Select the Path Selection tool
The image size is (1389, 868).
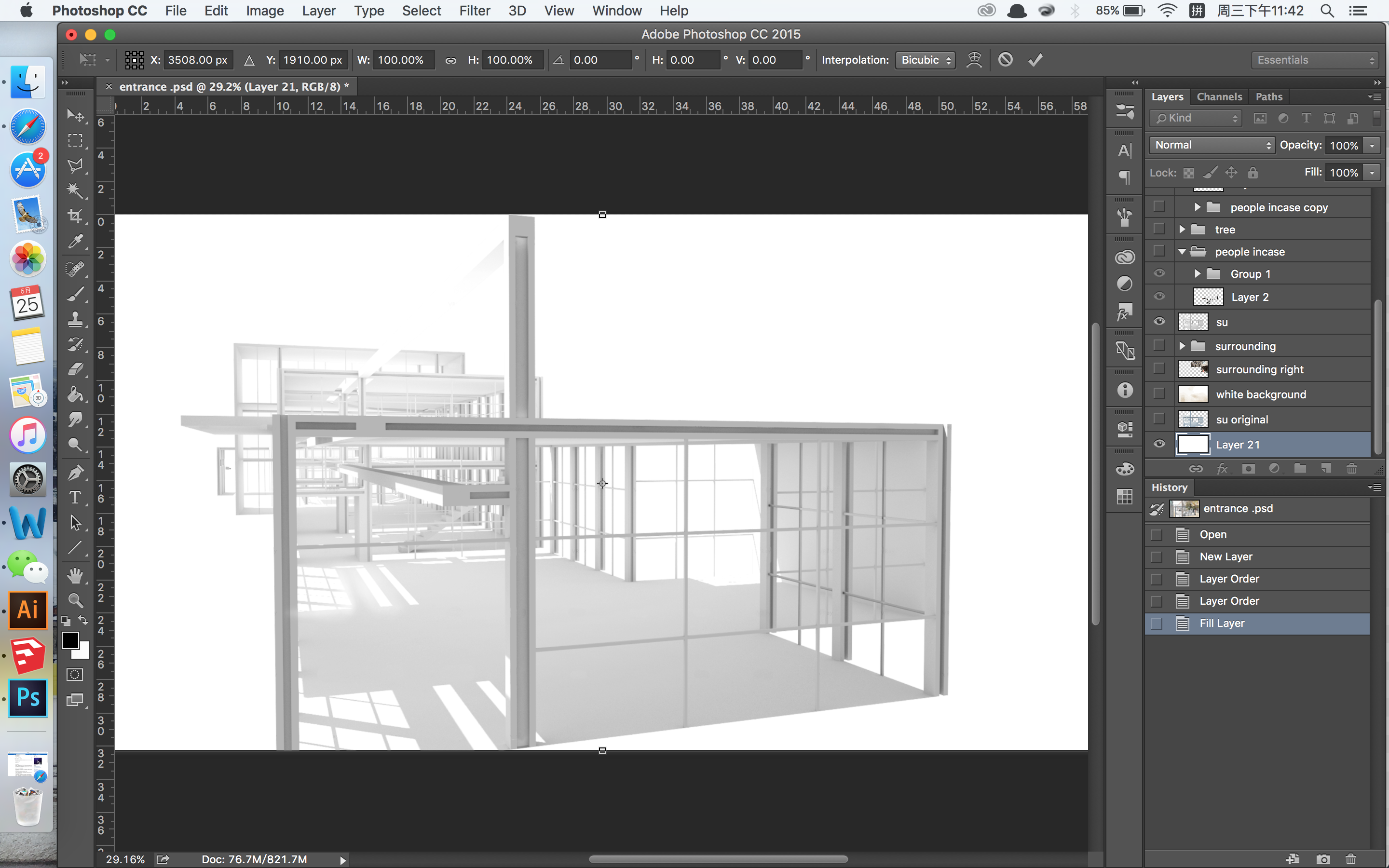tap(75, 522)
